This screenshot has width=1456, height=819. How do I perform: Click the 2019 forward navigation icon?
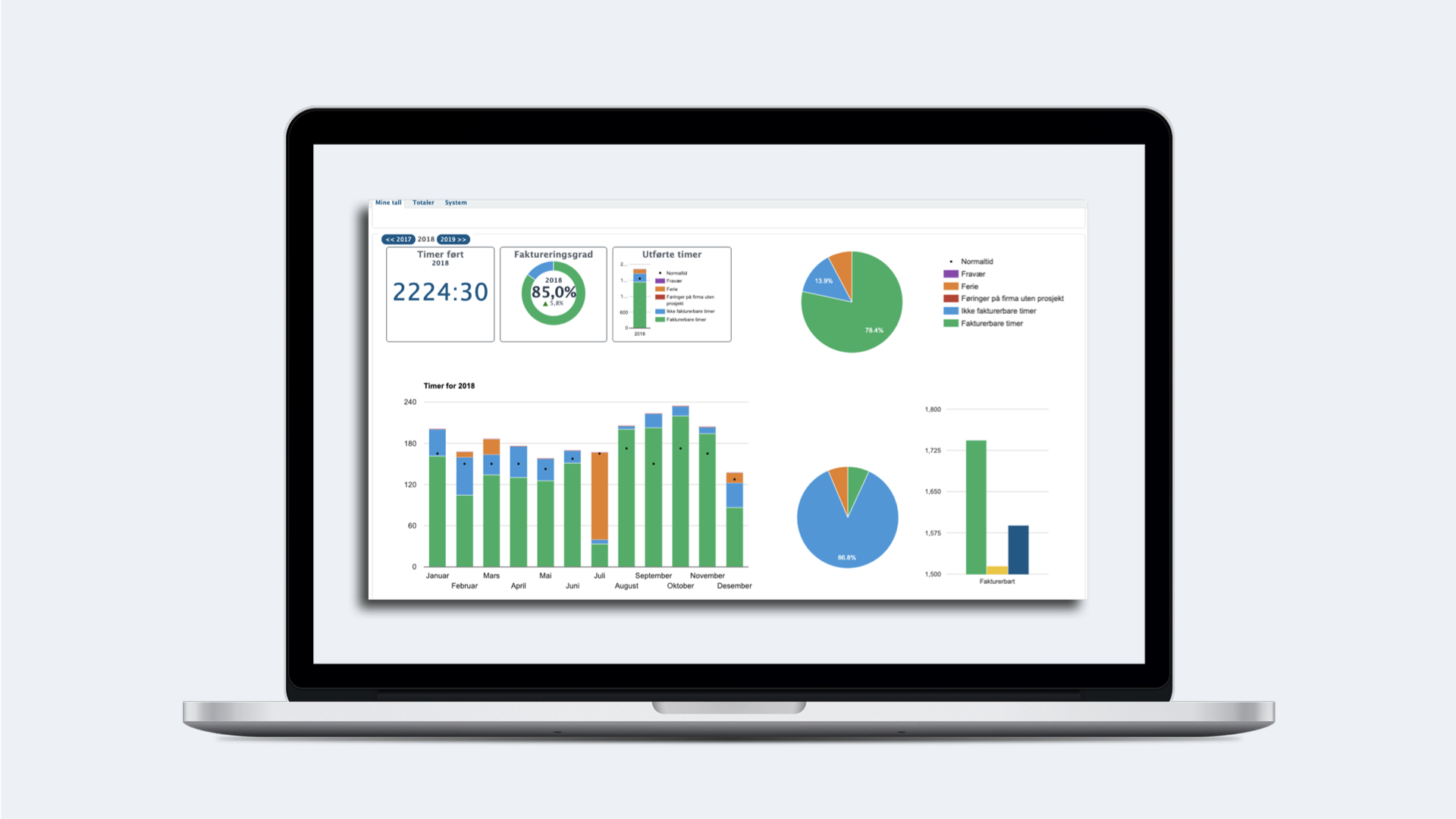pyautogui.click(x=456, y=239)
